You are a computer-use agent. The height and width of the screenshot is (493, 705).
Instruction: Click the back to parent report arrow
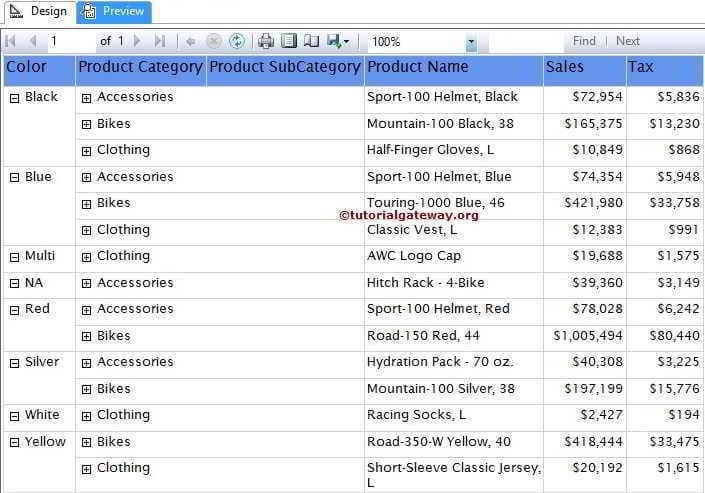191,42
